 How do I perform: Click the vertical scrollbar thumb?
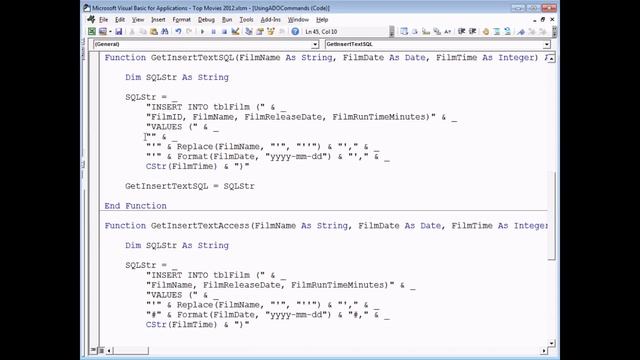[551, 216]
